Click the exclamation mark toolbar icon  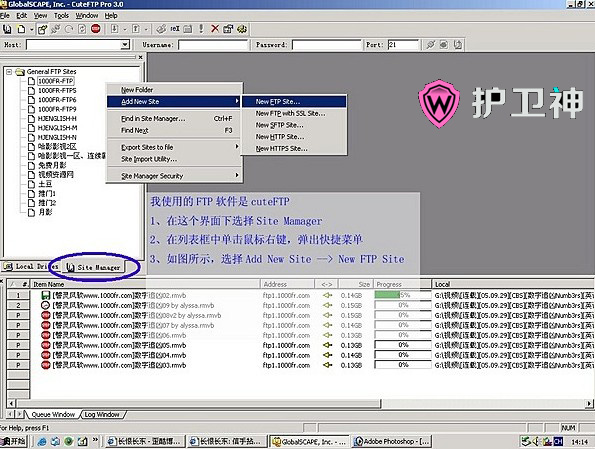click(x=201, y=29)
